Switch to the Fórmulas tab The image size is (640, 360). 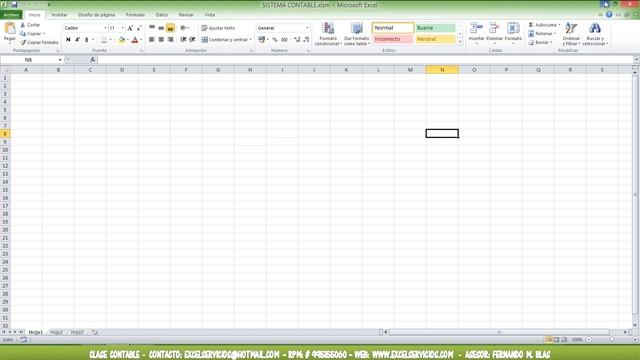[135, 15]
